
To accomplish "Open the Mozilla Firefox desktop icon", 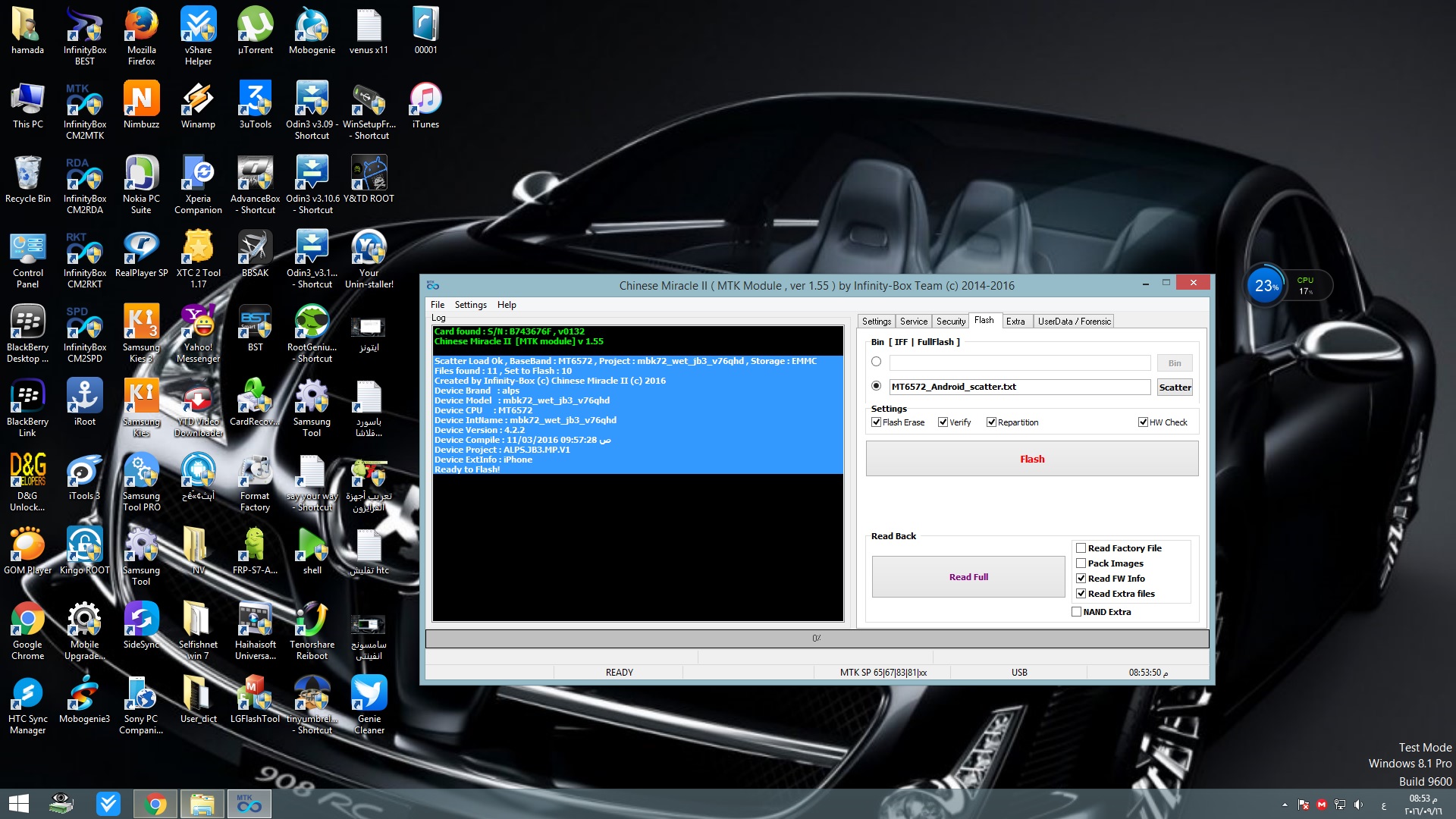I will [141, 36].
